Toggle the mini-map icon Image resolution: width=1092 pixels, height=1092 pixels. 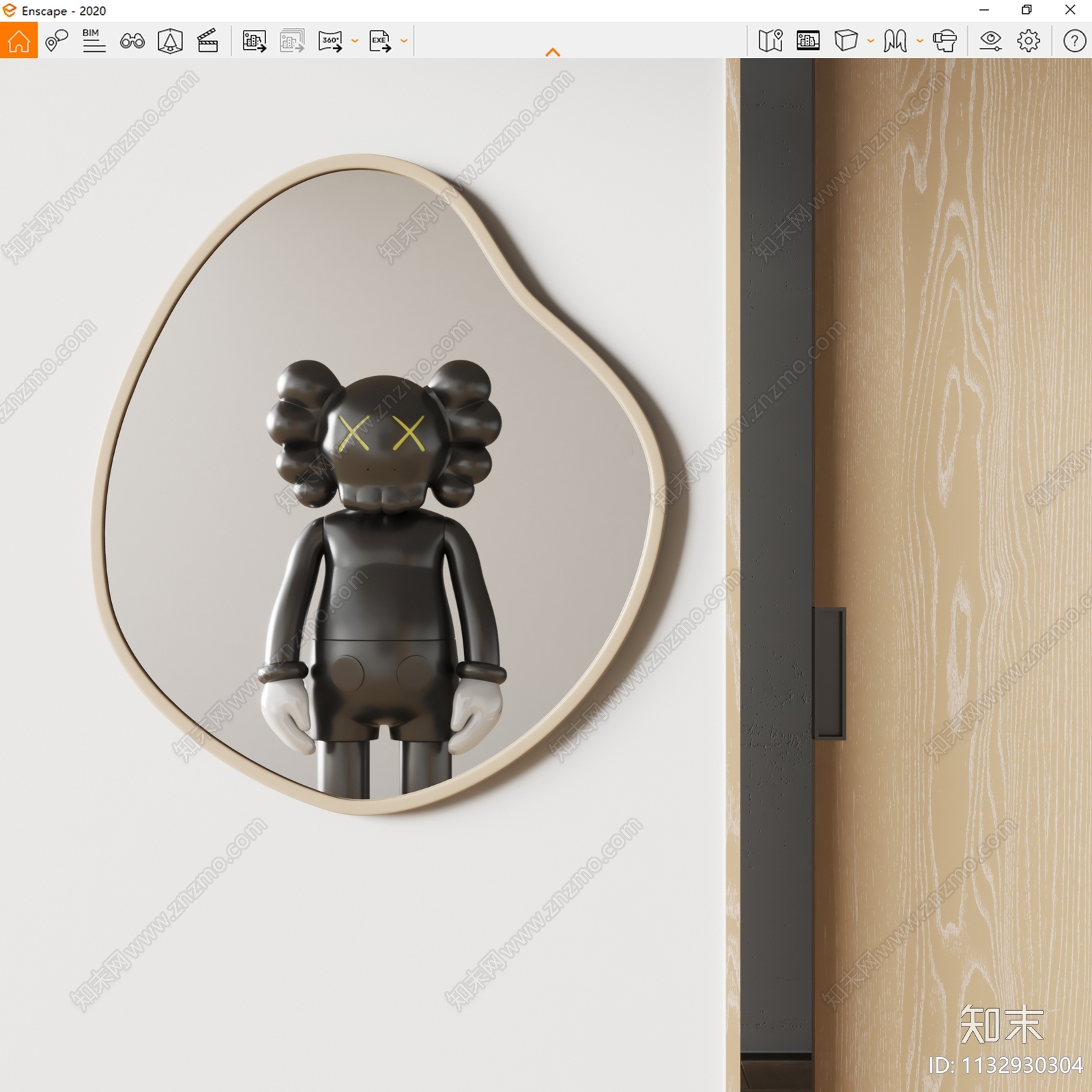(771, 41)
